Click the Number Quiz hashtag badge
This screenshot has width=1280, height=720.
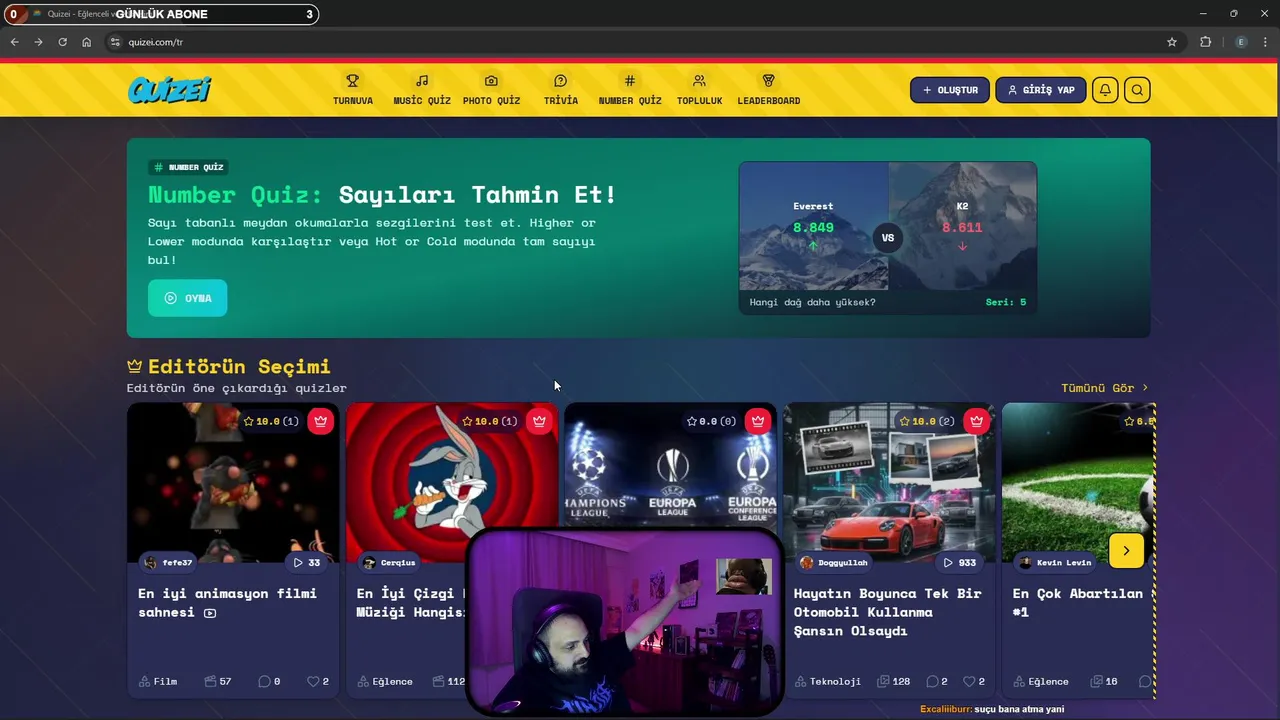pos(188,167)
